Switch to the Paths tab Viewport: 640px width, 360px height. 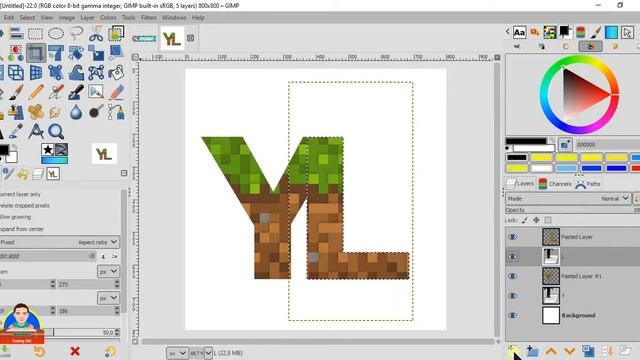[x=588, y=184]
